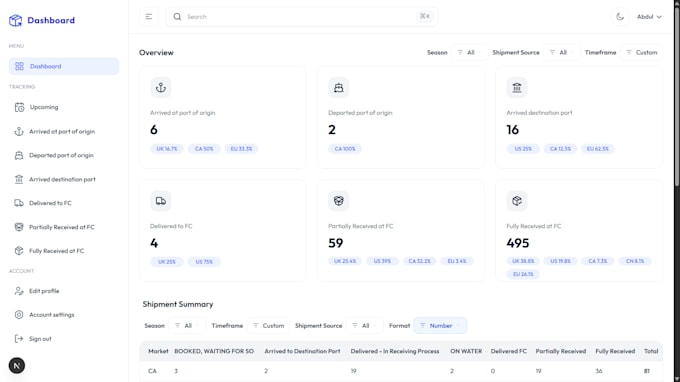The image size is (680, 382).
Task: Click truck icon on Delivered to FC card
Action: pos(161,201)
